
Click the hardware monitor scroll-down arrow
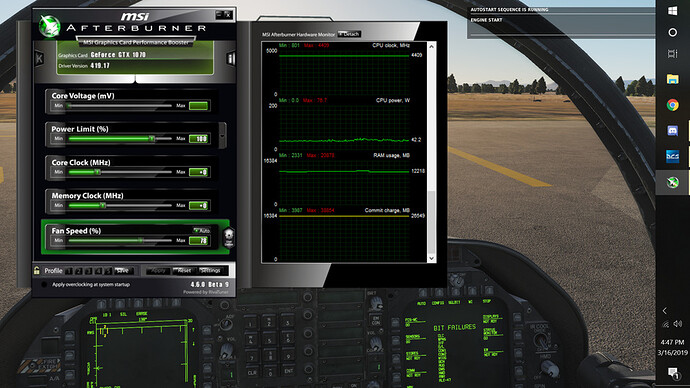pyautogui.click(x=431, y=258)
